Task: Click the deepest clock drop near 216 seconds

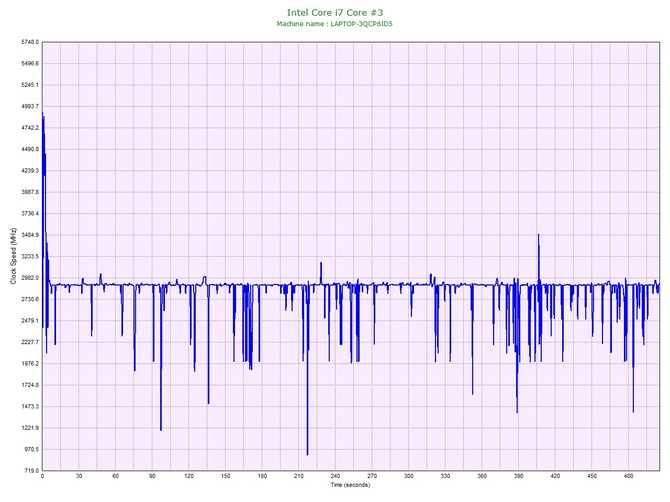Action: [307, 454]
